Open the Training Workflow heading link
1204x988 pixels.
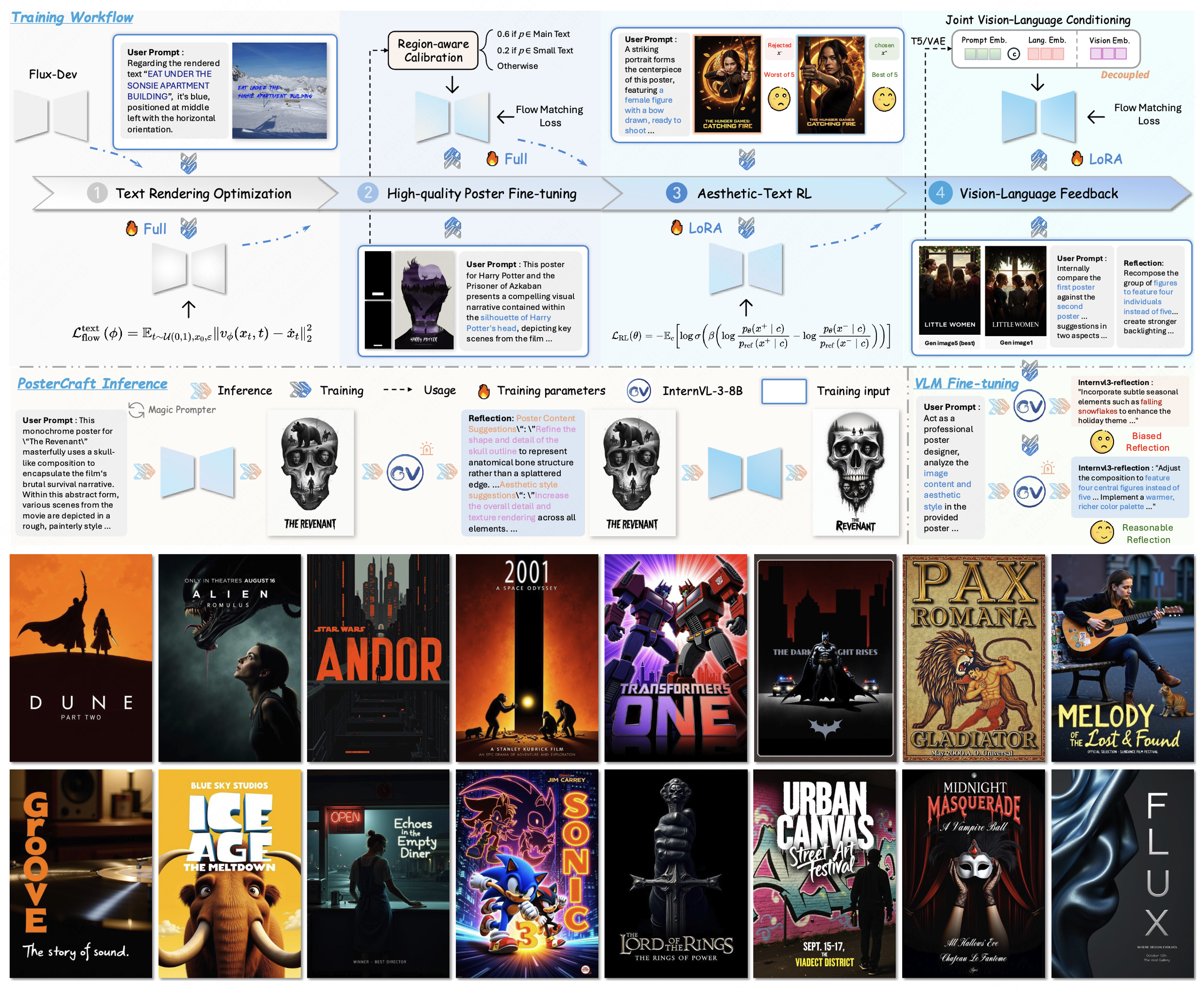pyautogui.click(x=72, y=17)
